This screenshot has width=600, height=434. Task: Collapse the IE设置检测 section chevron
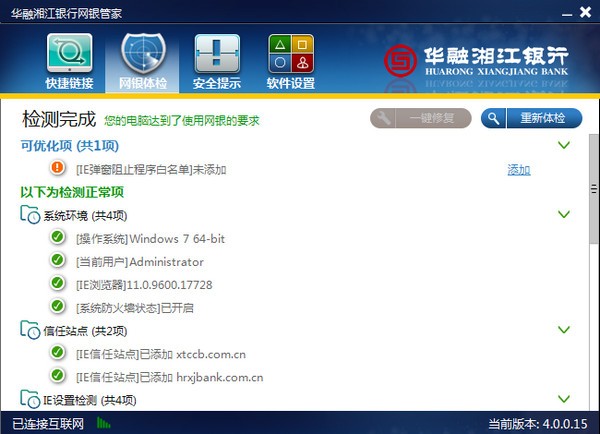tap(564, 399)
